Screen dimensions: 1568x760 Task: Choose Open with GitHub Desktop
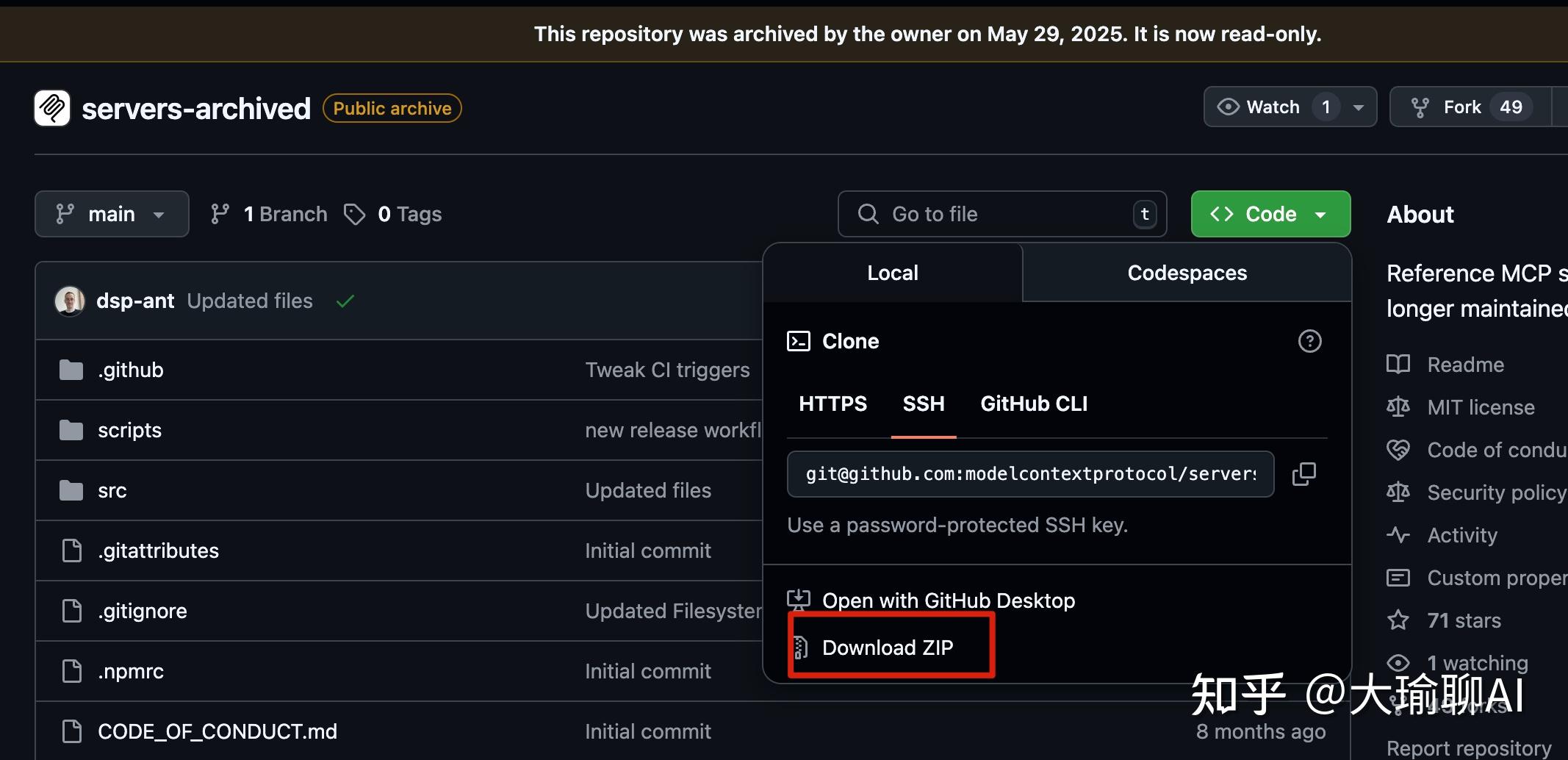point(948,601)
